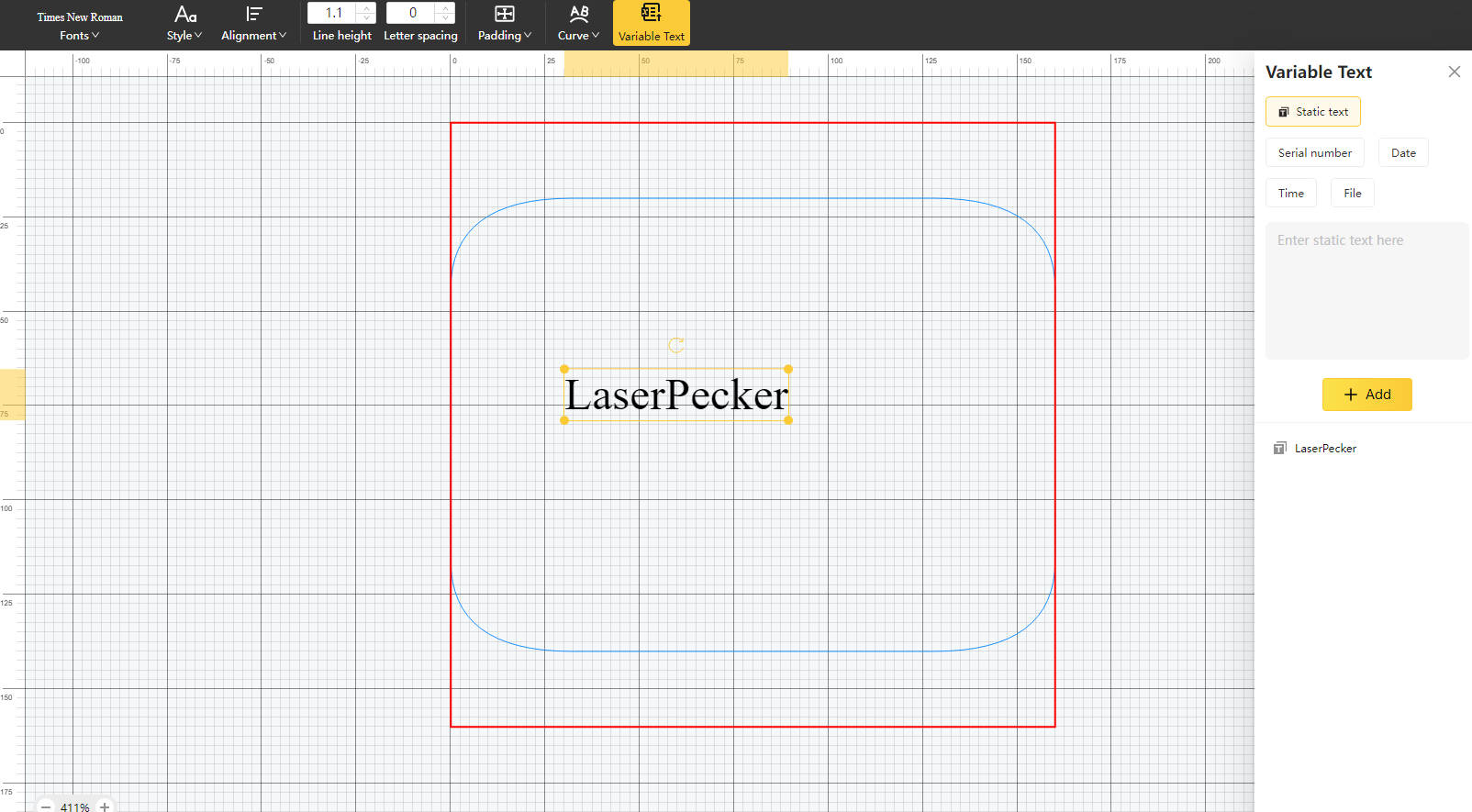Image resolution: width=1472 pixels, height=812 pixels.
Task: Zoom out with the minus button
Action: pyautogui.click(x=45, y=806)
